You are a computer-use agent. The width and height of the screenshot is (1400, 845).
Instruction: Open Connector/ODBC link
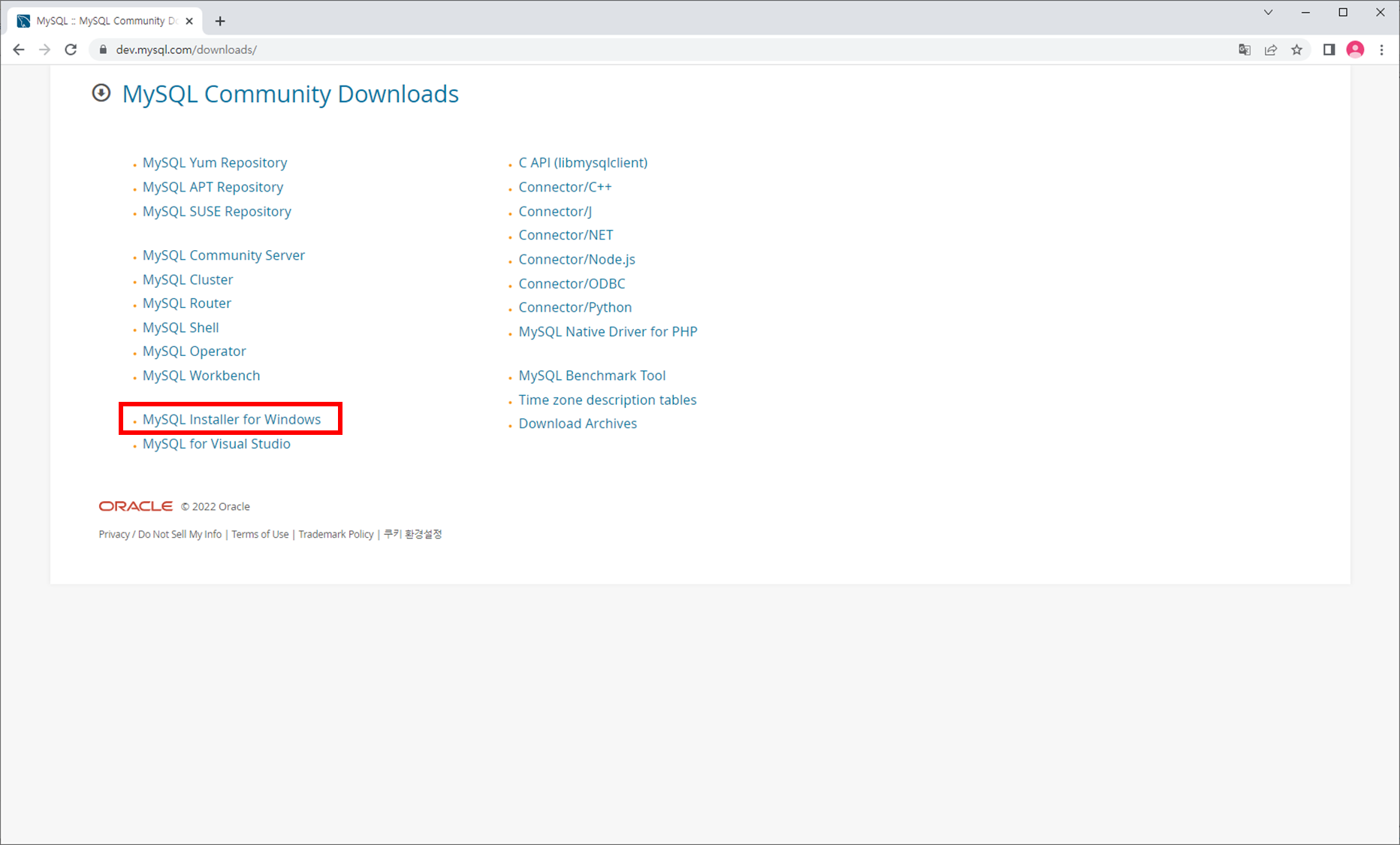point(572,284)
